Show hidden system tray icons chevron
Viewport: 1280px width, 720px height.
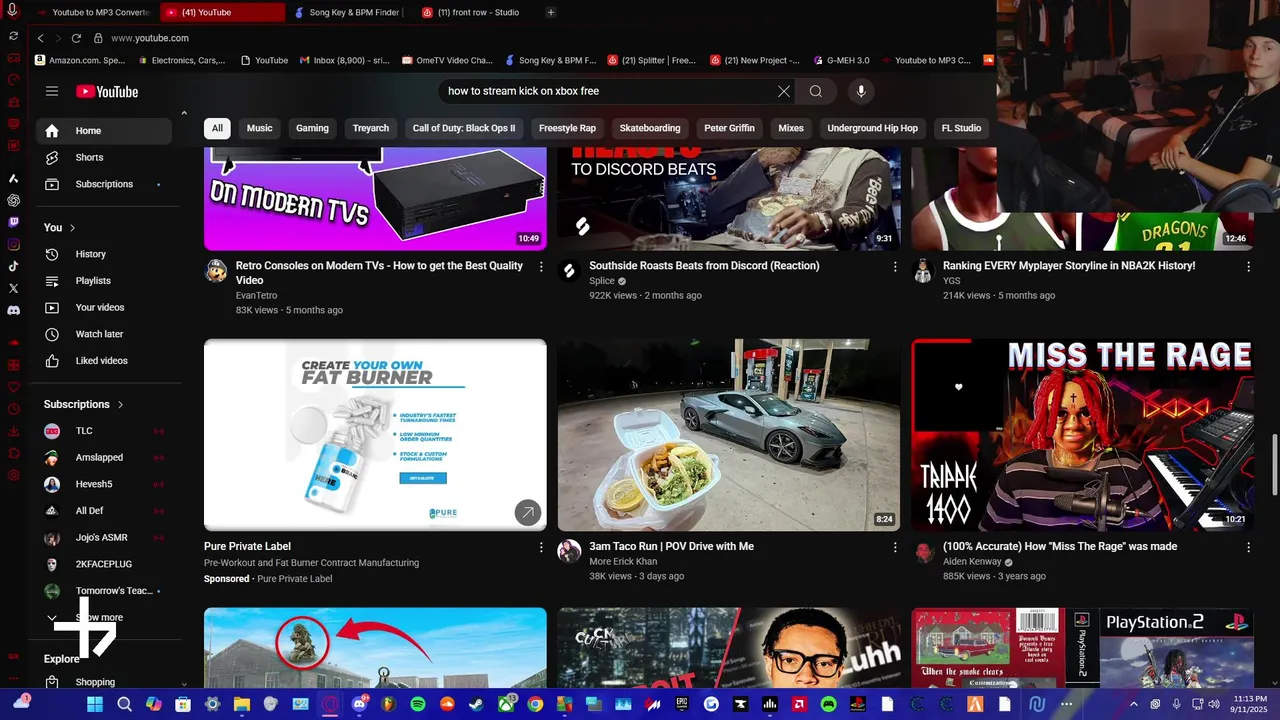pyautogui.click(x=1134, y=704)
